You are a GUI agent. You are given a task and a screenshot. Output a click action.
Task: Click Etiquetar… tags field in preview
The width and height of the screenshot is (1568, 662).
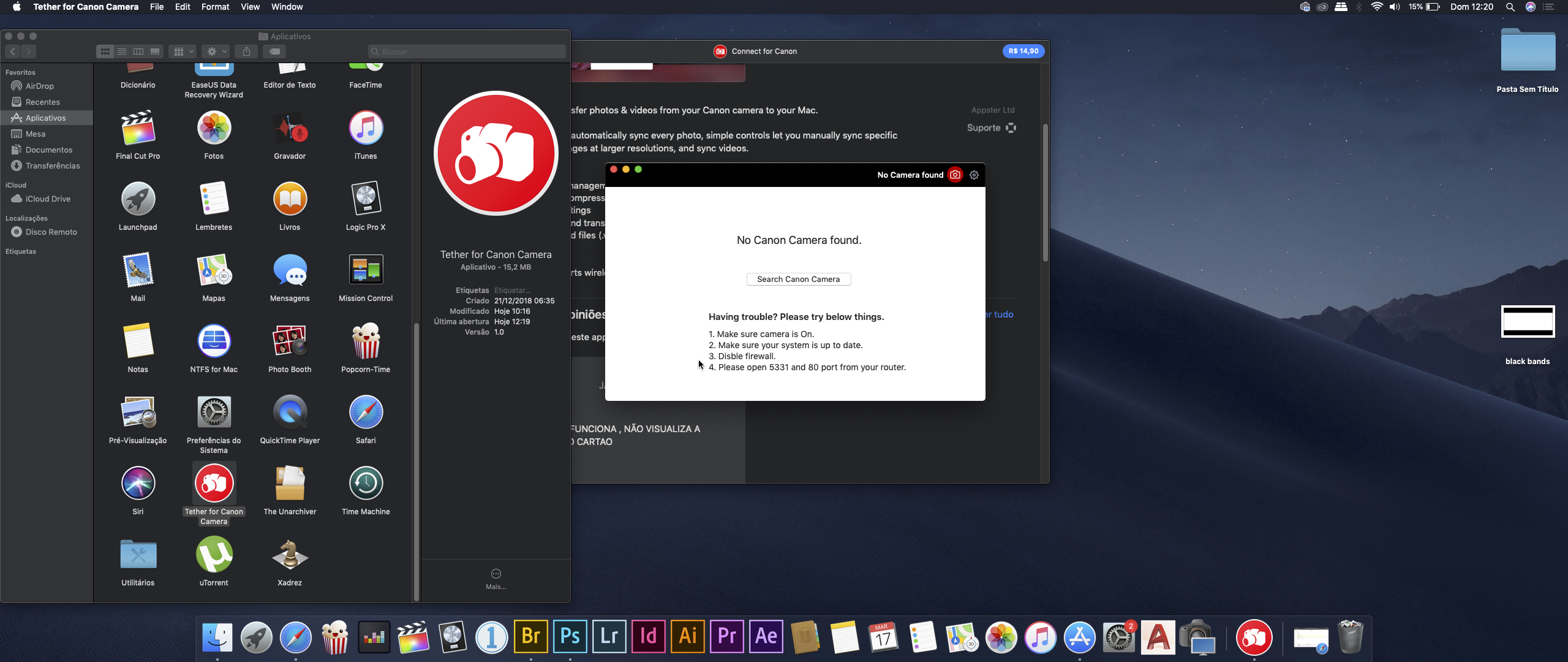coord(513,291)
